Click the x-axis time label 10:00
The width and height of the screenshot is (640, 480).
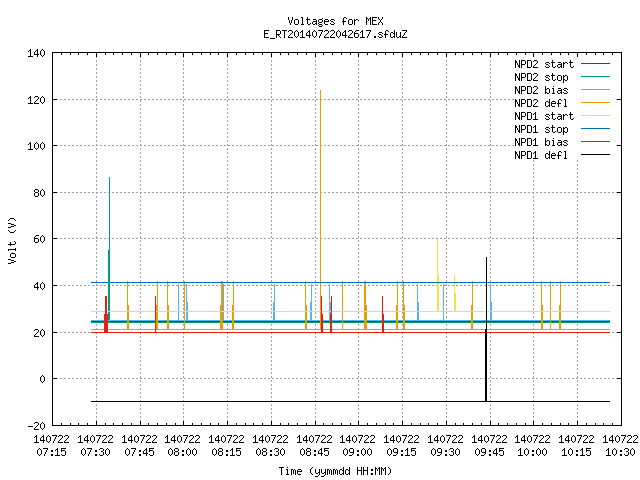pos(533,453)
